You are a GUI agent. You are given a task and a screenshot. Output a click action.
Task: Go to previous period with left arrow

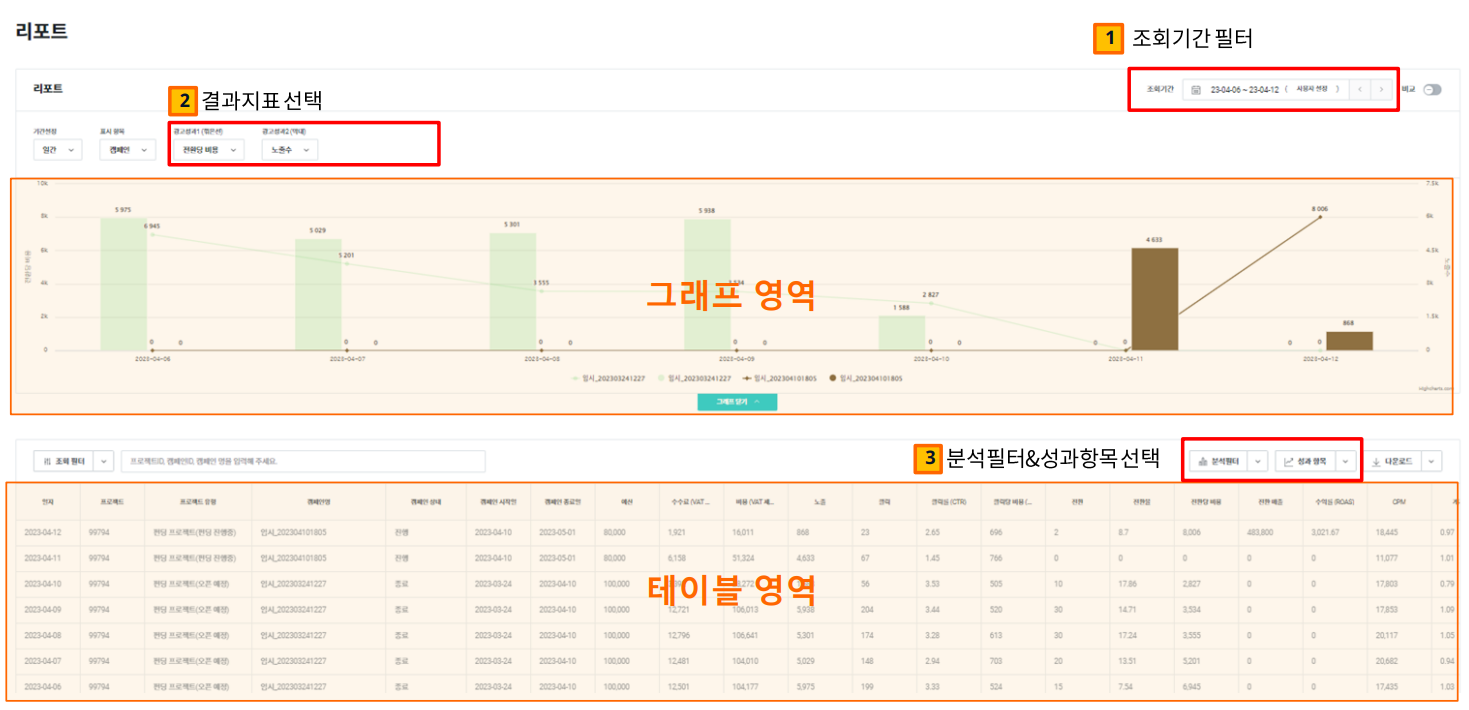(1360, 90)
